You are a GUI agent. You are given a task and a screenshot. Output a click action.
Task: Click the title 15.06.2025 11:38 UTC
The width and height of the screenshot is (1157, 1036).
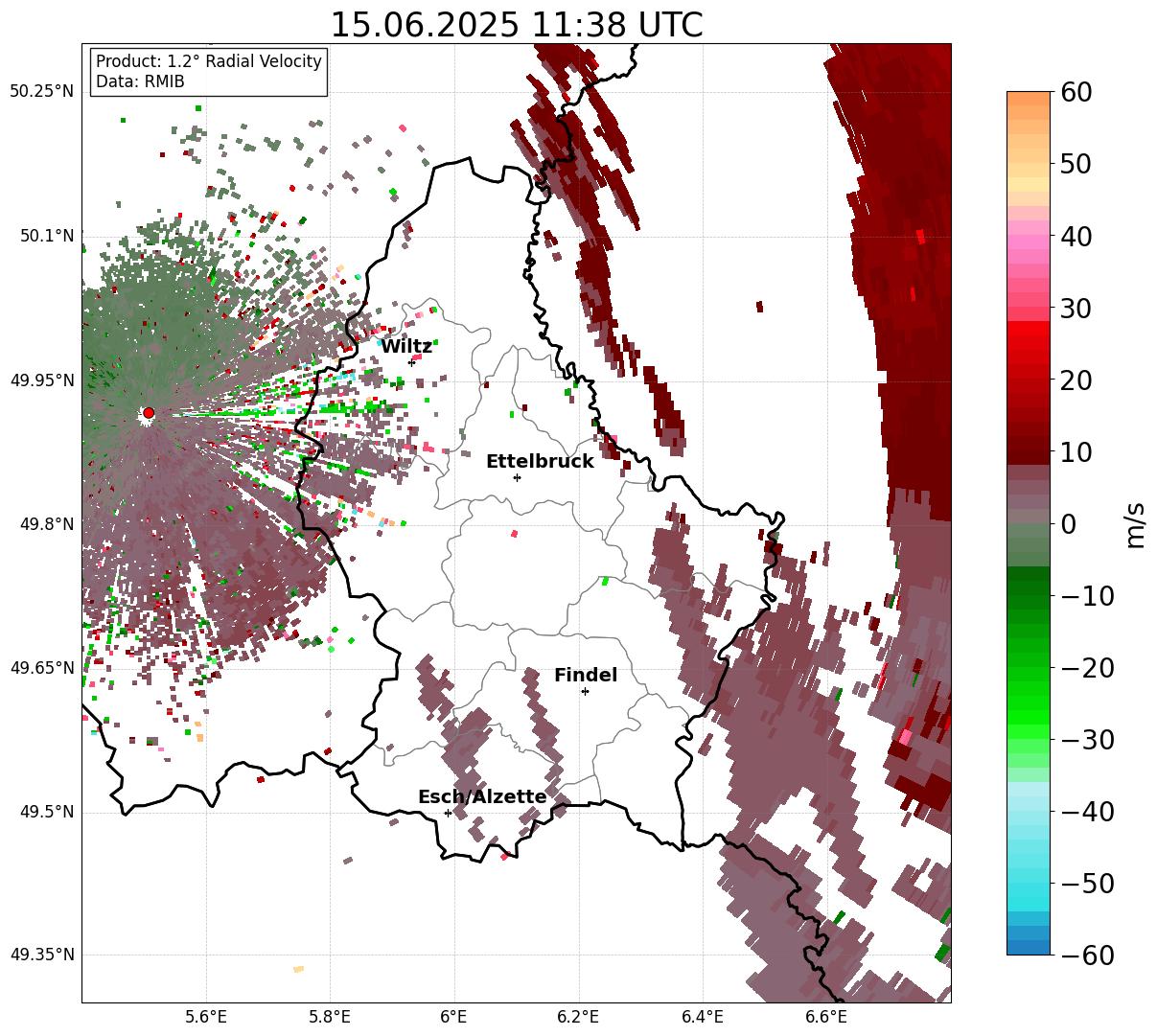tap(516, 25)
